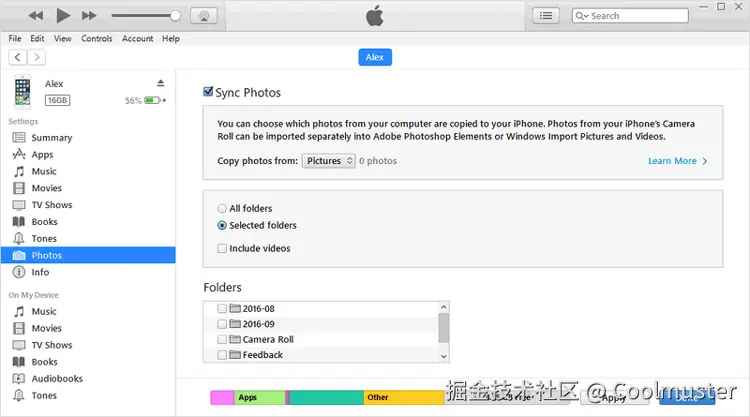750x417 pixels.
Task: Click the Search field
Action: click(x=630, y=16)
